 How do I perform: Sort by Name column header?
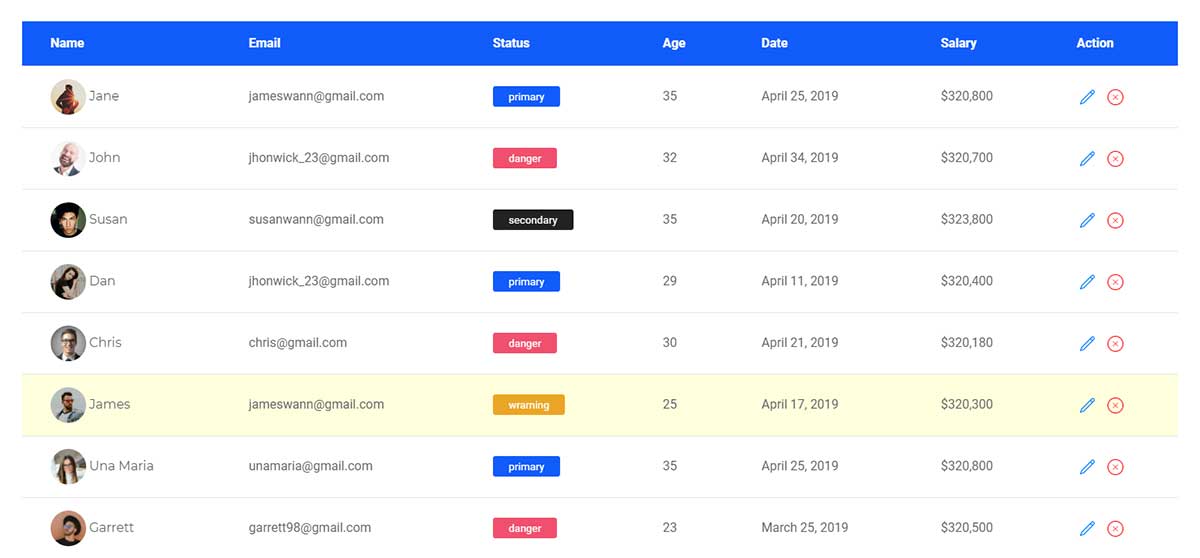[67, 43]
